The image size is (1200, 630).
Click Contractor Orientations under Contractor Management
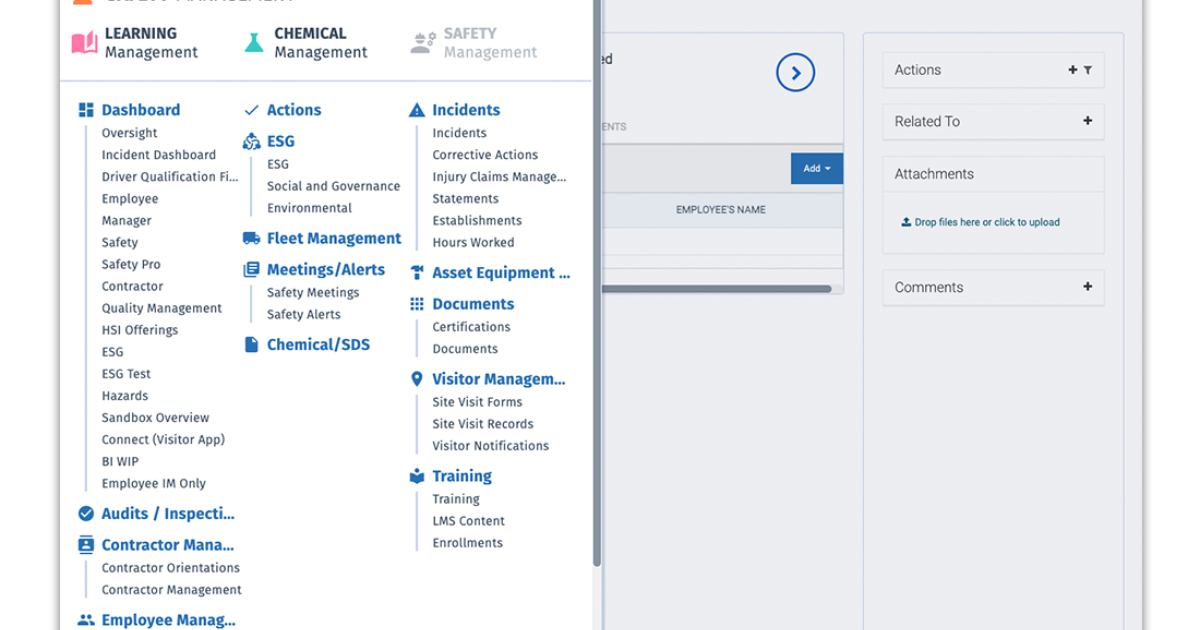pyautogui.click(x=171, y=567)
